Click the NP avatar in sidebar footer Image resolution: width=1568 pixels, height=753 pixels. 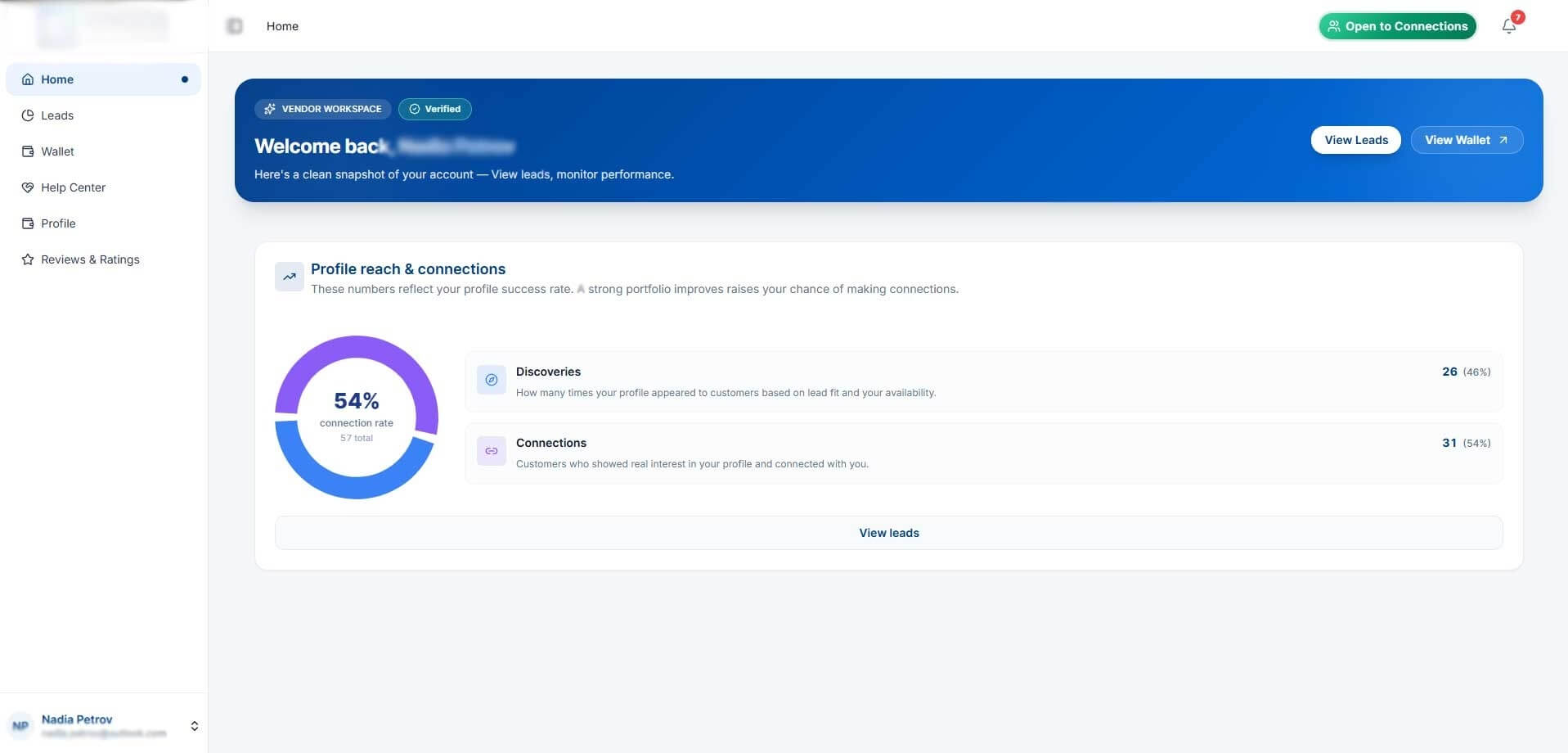(20, 726)
